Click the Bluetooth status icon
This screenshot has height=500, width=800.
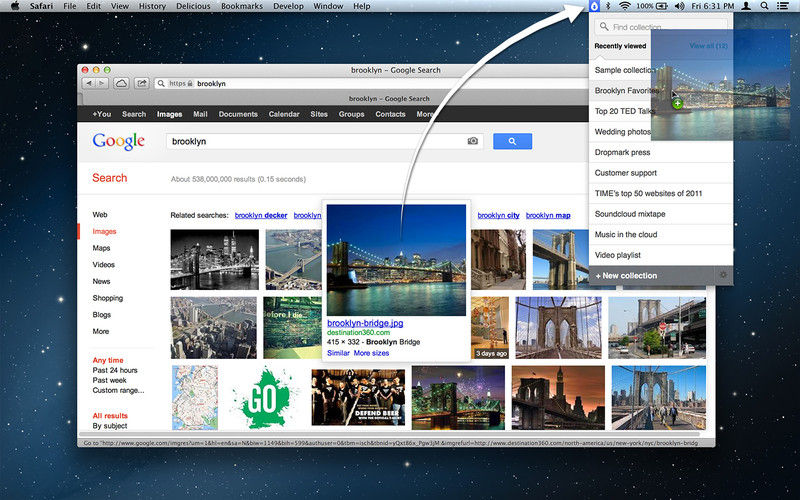(608, 6)
